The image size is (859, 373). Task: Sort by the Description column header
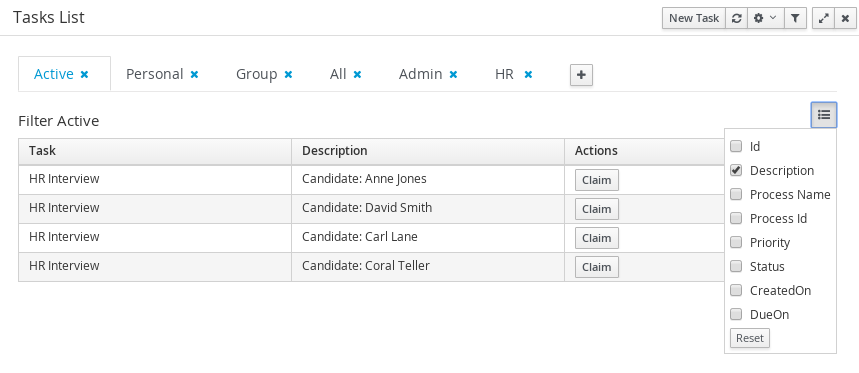(428, 151)
